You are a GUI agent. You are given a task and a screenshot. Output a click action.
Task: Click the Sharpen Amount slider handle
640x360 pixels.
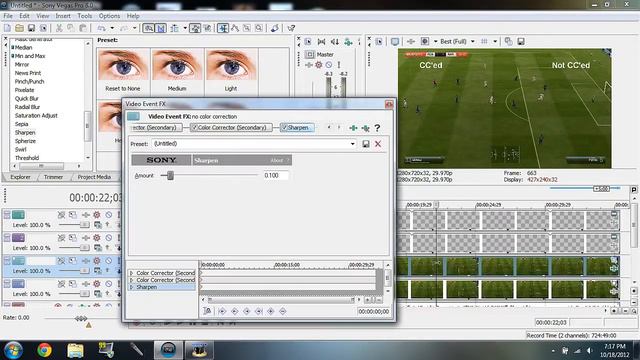click(x=170, y=176)
